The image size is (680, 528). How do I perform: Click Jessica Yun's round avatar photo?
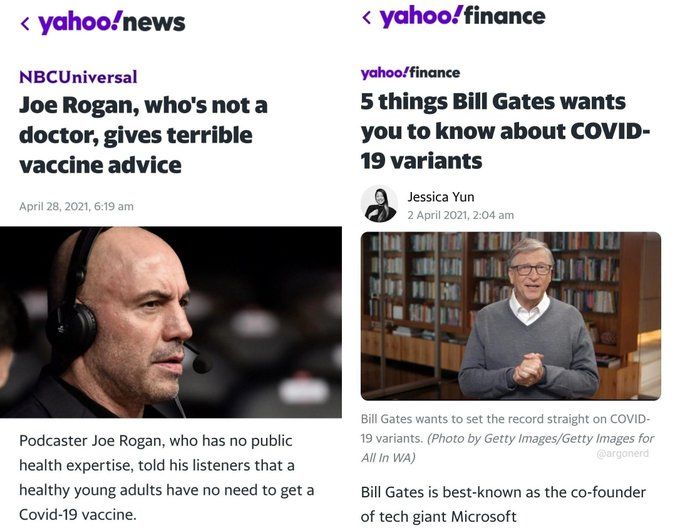point(380,204)
